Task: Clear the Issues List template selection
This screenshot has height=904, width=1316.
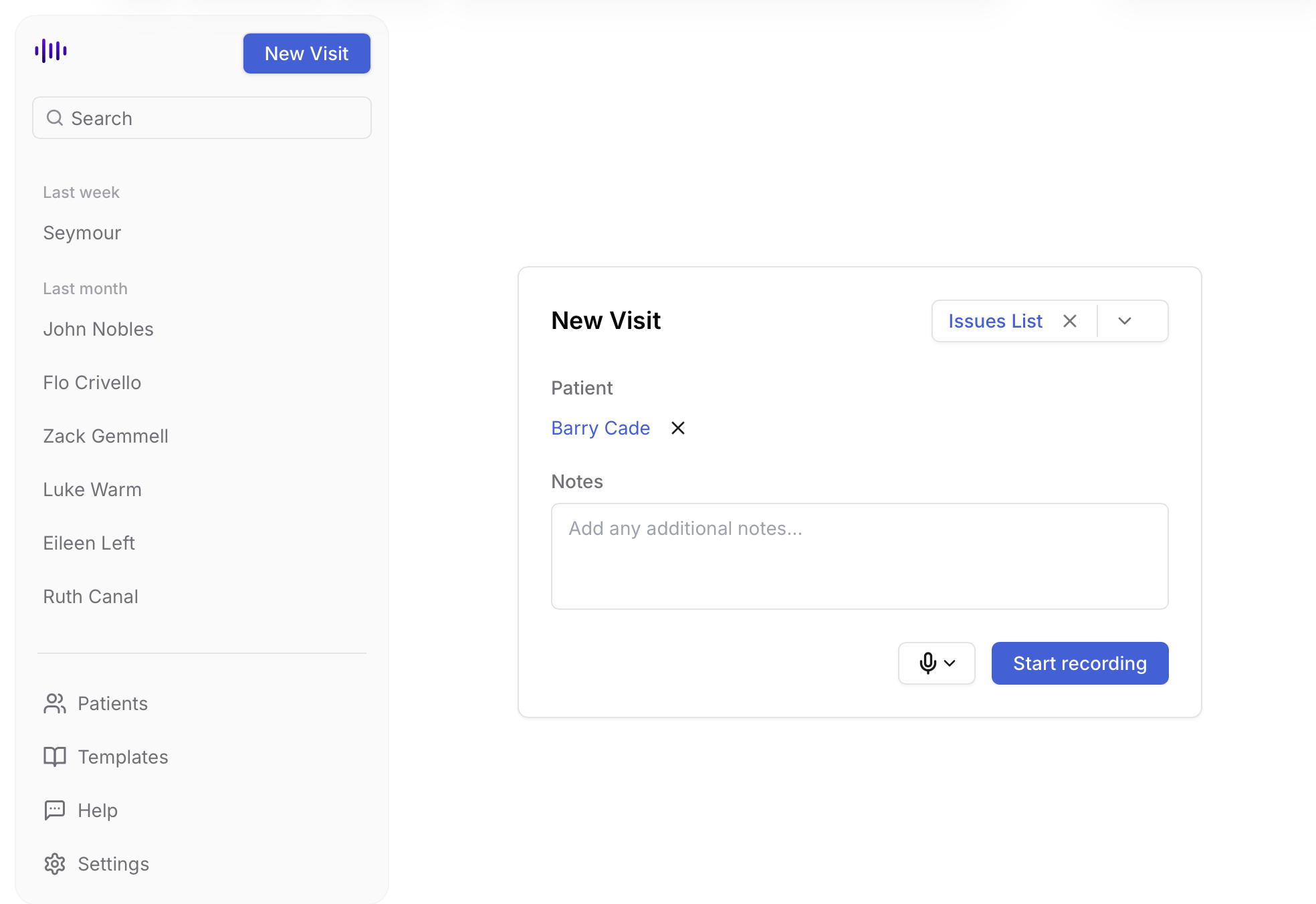Action: click(1070, 321)
